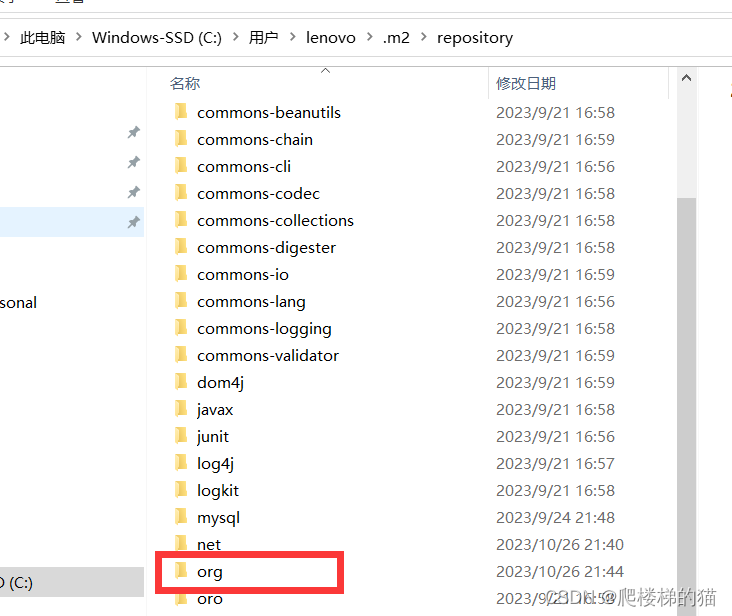Select the commons-codec folder icon
The height and width of the screenshot is (616, 732).
(181, 193)
